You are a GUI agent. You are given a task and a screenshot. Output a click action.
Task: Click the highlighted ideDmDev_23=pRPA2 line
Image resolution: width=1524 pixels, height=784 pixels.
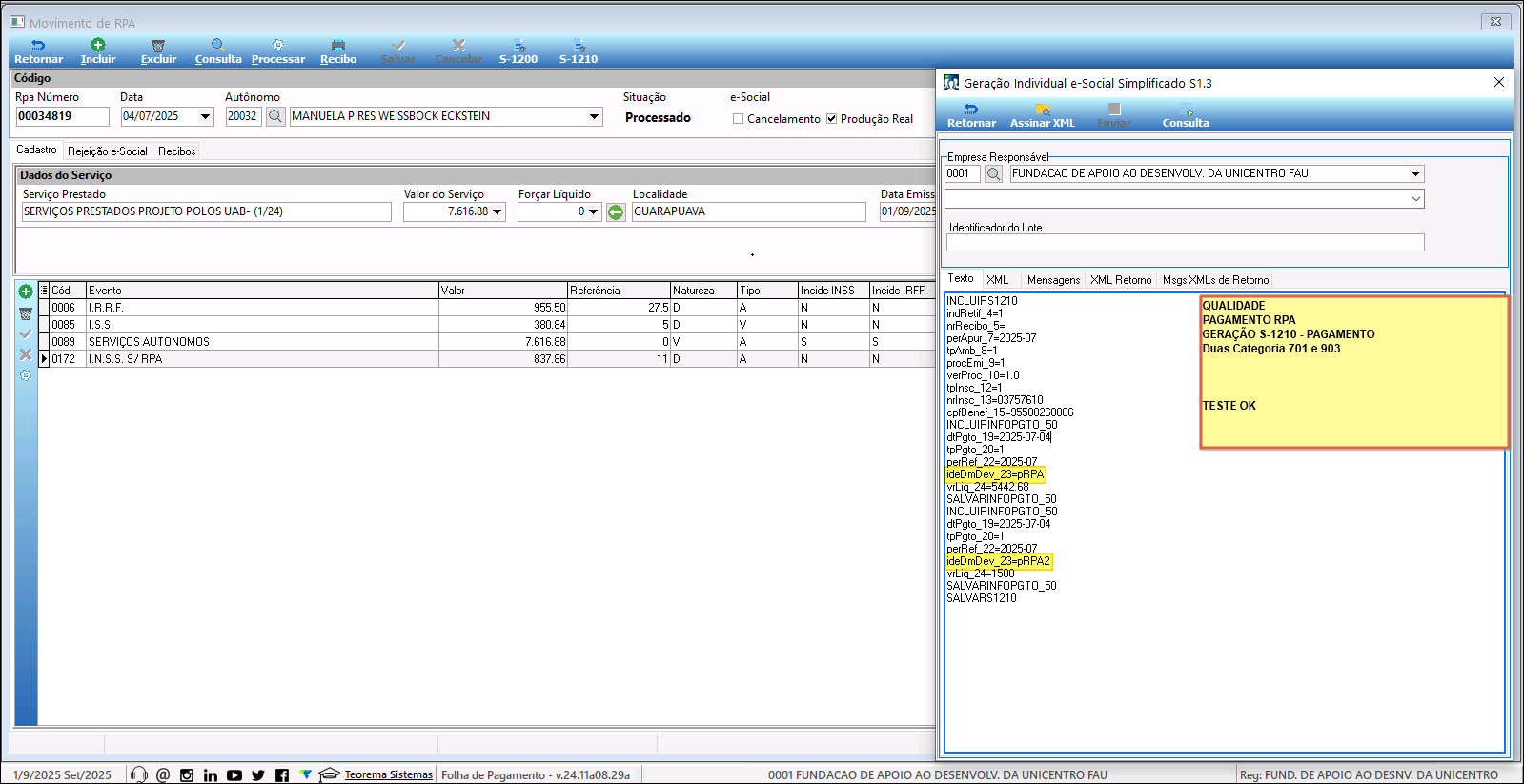998,561
